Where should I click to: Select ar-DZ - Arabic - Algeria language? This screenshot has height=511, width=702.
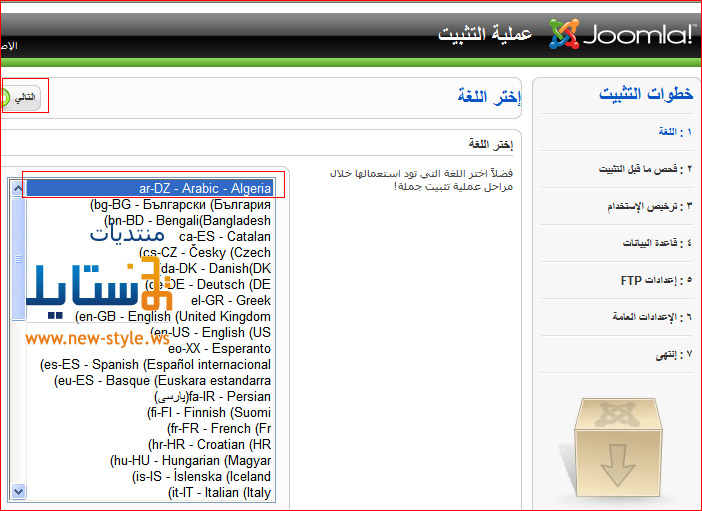click(149, 188)
